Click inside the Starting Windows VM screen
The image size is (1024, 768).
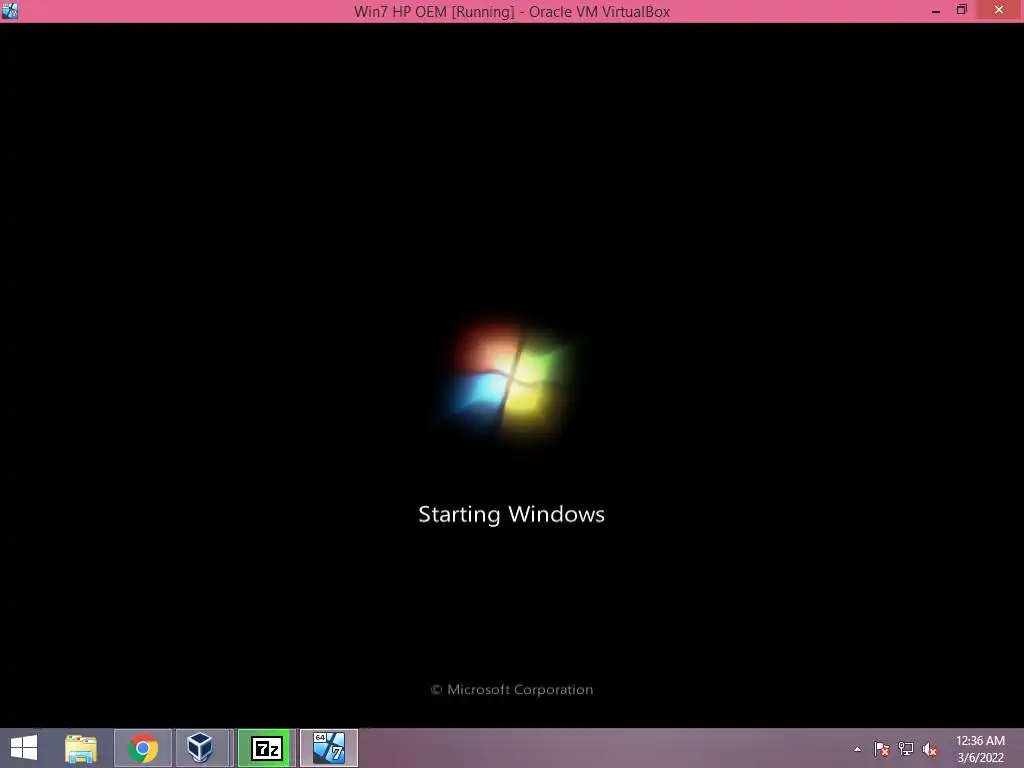pos(512,375)
